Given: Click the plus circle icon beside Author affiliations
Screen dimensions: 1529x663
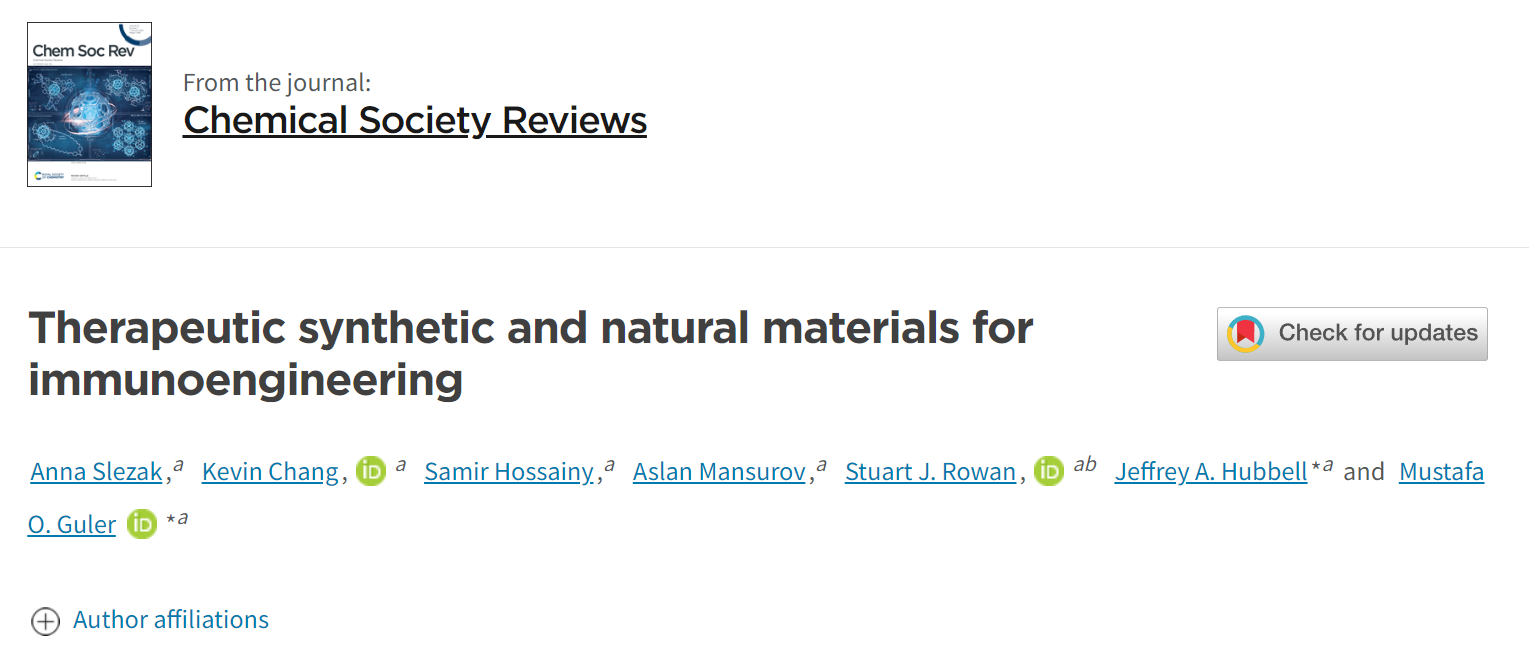Looking at the screenshot, I should (x=46, y=621).
